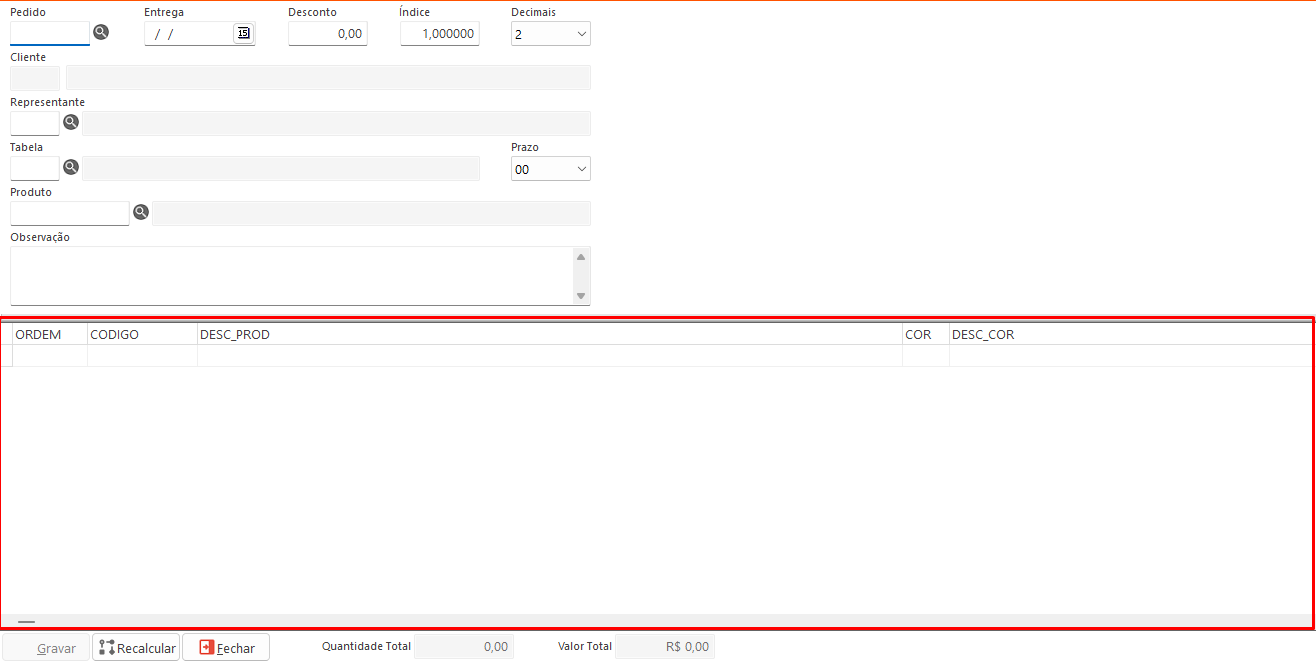Click the Representante search magnifier icon
Image resolution: width=1316 pixels, height=661 pixels.
pyautogui.click(x=71, y=122)
